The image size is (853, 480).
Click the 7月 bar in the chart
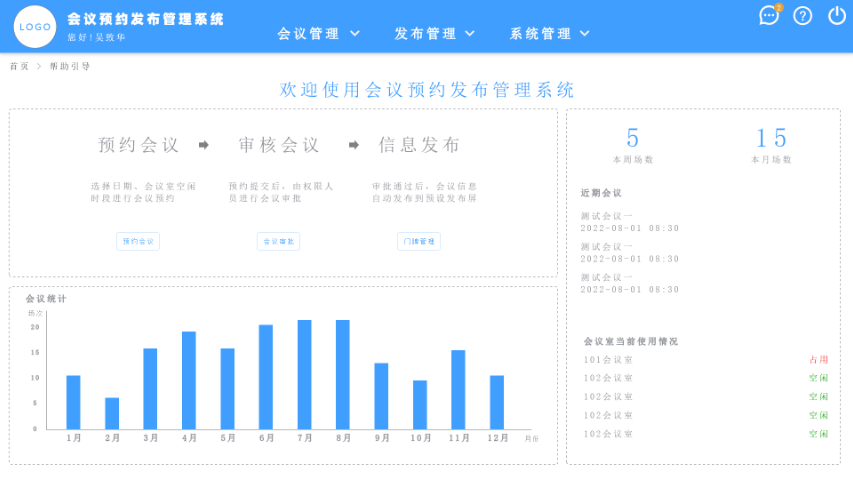tap(305, 374)
